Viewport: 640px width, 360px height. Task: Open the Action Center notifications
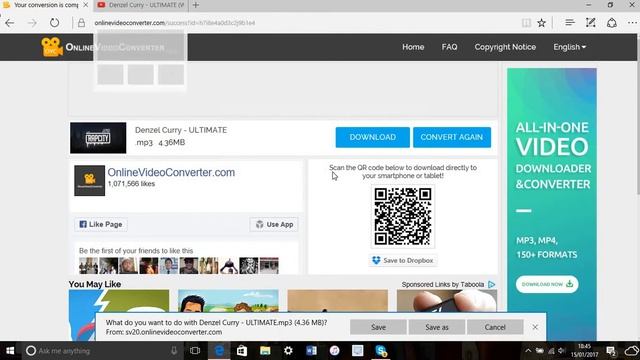point(611,351)
